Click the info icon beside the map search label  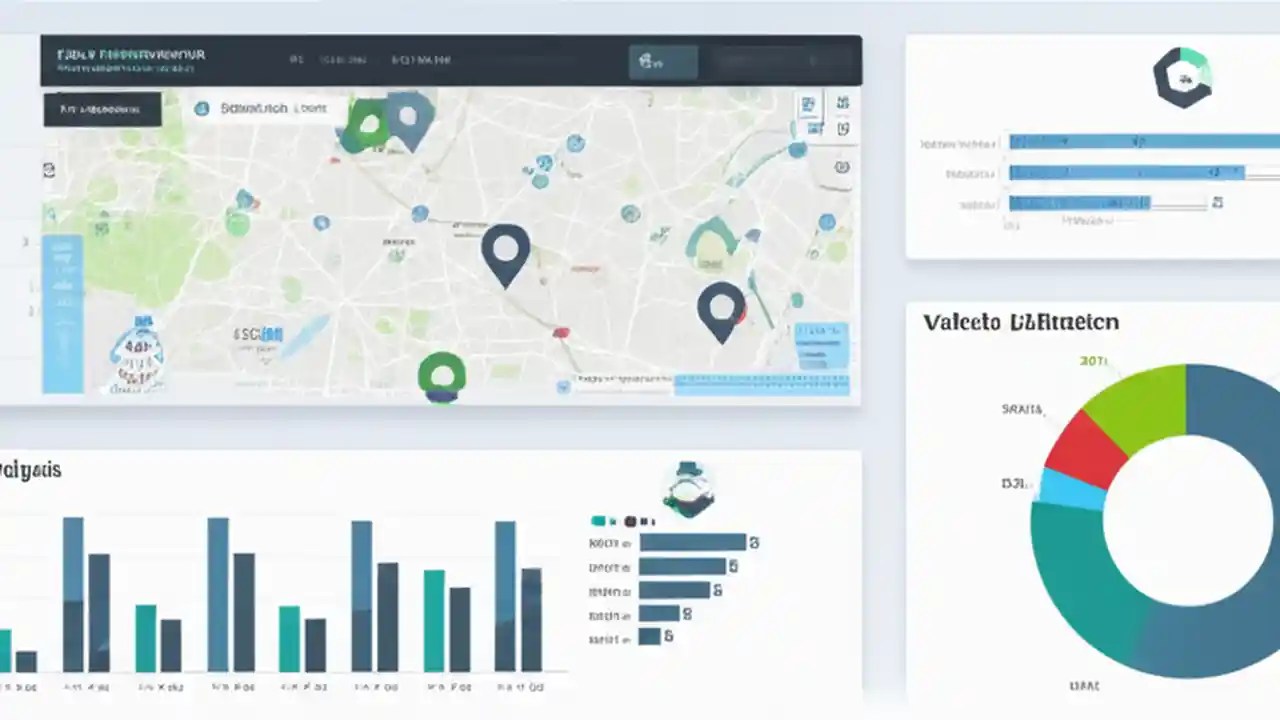point(203,107)
